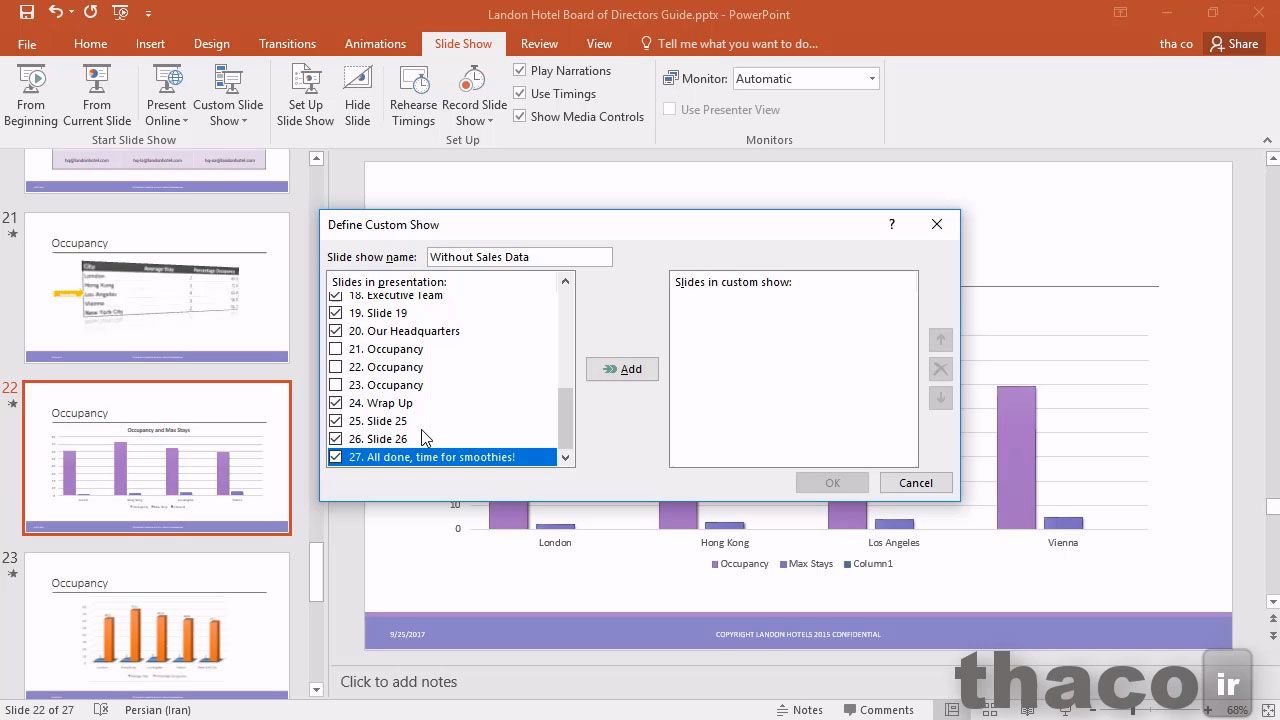Click Persian (Iran) language indicator
This screenshot has width=1280, height=720.
(x=159, y=710)
